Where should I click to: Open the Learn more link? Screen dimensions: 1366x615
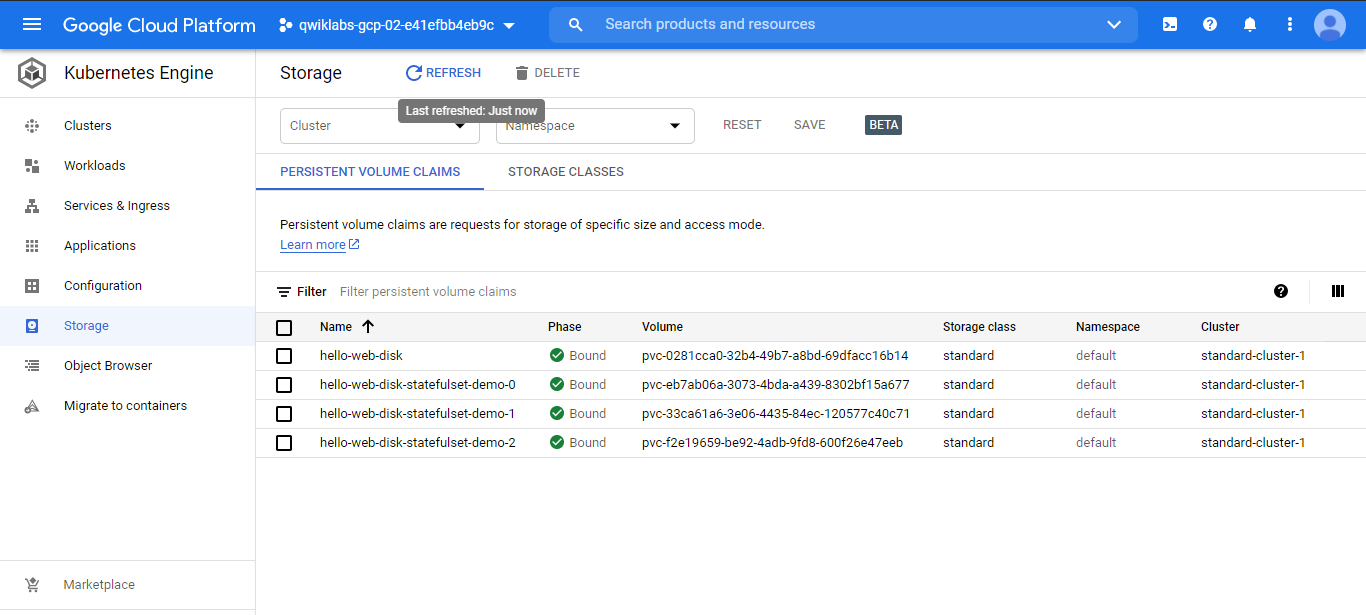[x=313, y=245]
